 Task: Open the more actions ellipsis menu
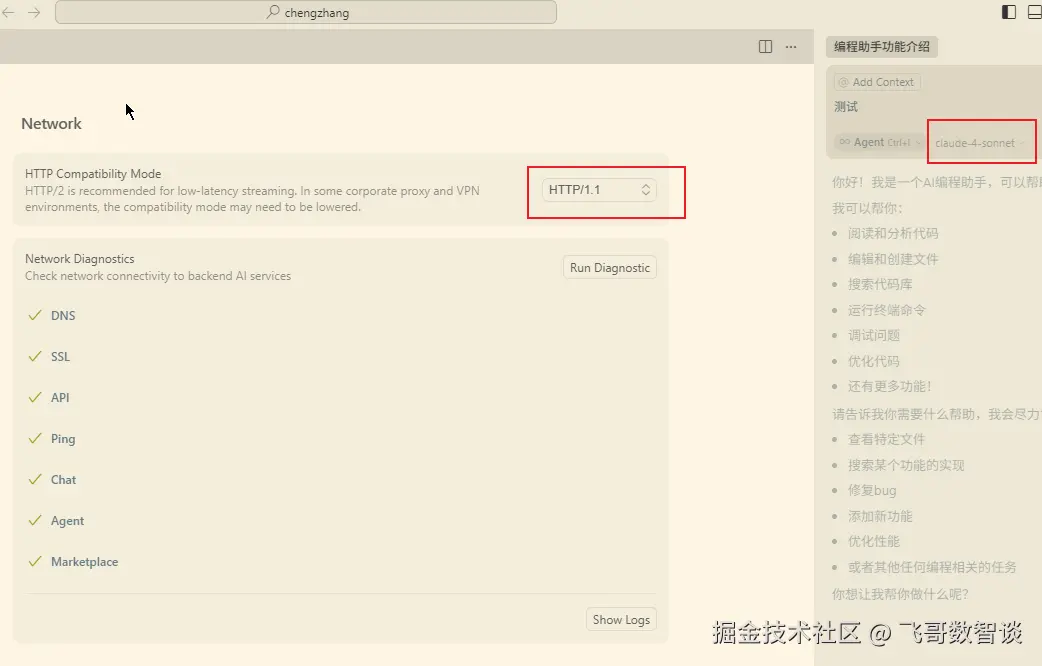[x=791, y=46]
